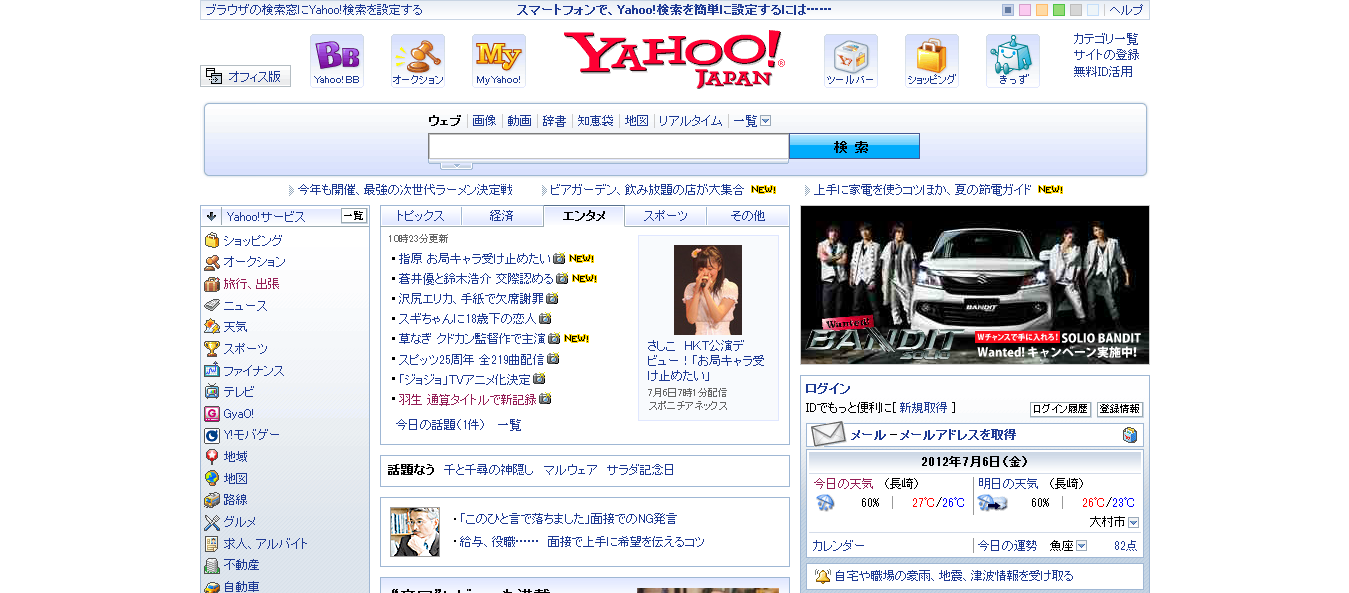Open headline 羽生 通算タイトルで新記録
Viewport: 1349px width, 593px height.
coord(467,399)
